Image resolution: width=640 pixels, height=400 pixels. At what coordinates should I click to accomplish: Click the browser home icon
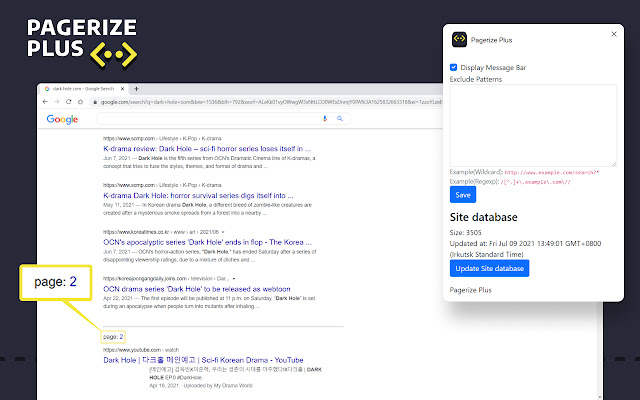81,101
